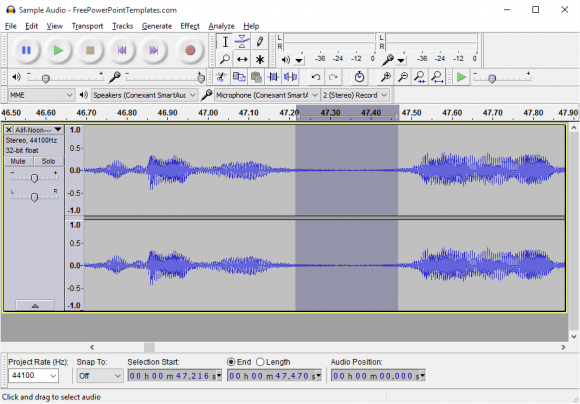Select the Multi-Tool asterisk icon
The height and width of the screenshot is (404, 580).
tap(259, 59)
